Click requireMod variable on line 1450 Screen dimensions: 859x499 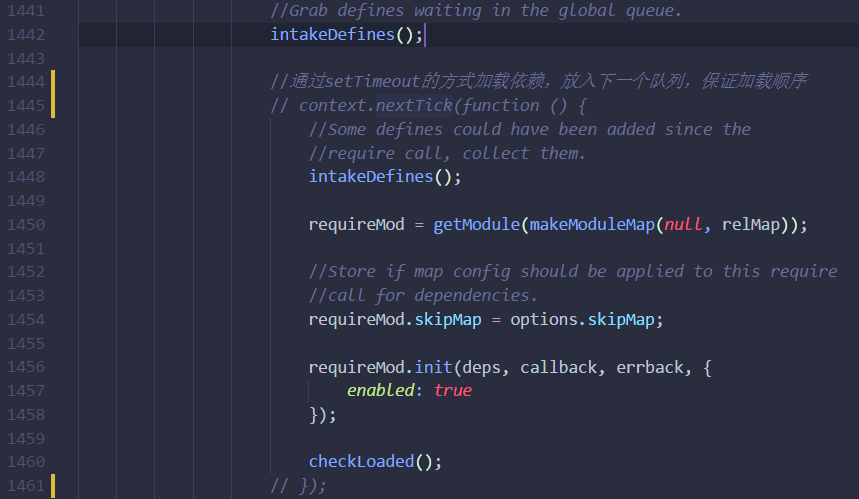[x=356, y=225]
